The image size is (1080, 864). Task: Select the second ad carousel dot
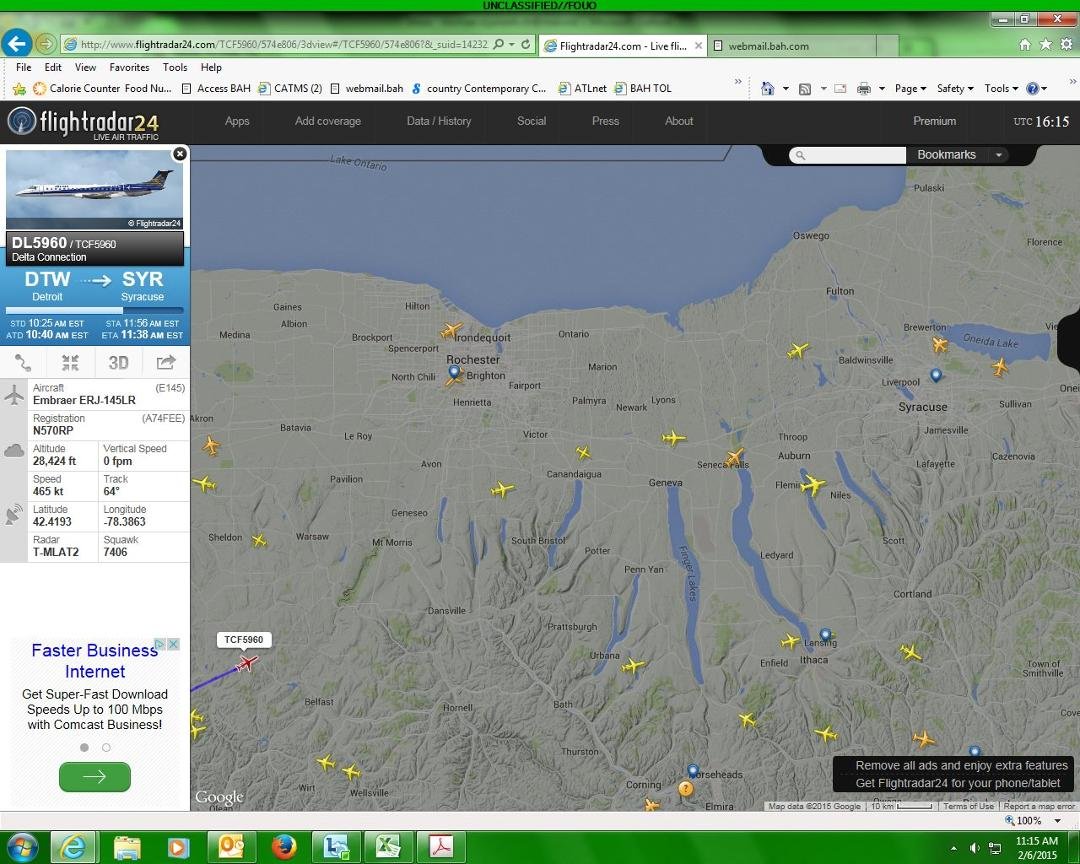[x=106, y=748]
